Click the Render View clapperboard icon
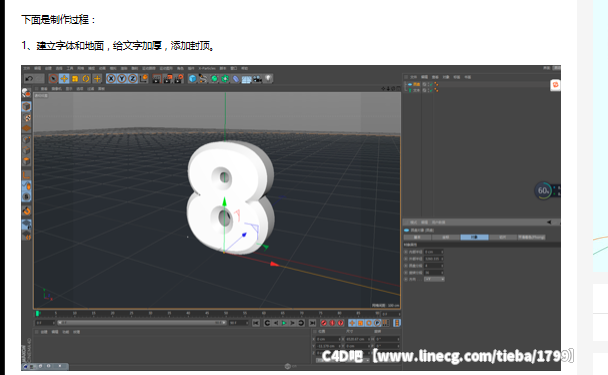Screen dimensions: 608x375 156,79
